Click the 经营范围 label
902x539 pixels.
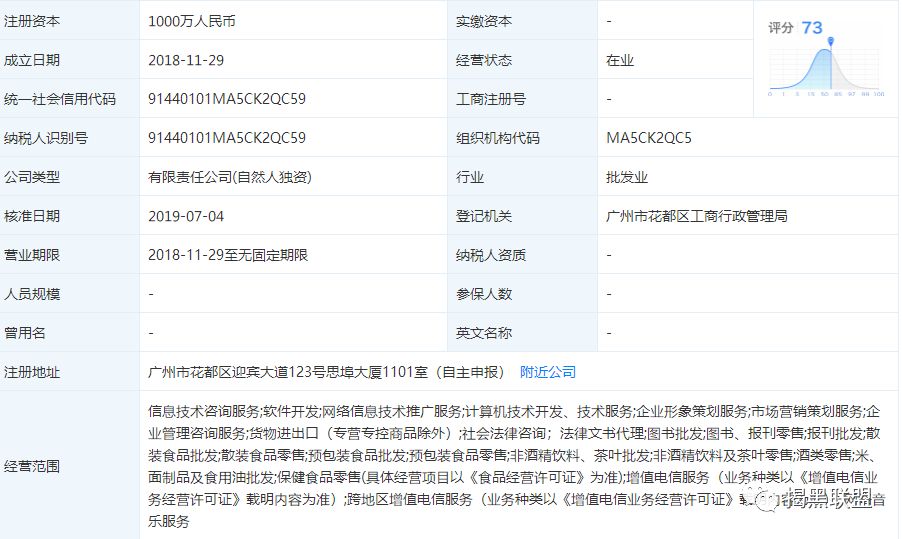point(32,466)
